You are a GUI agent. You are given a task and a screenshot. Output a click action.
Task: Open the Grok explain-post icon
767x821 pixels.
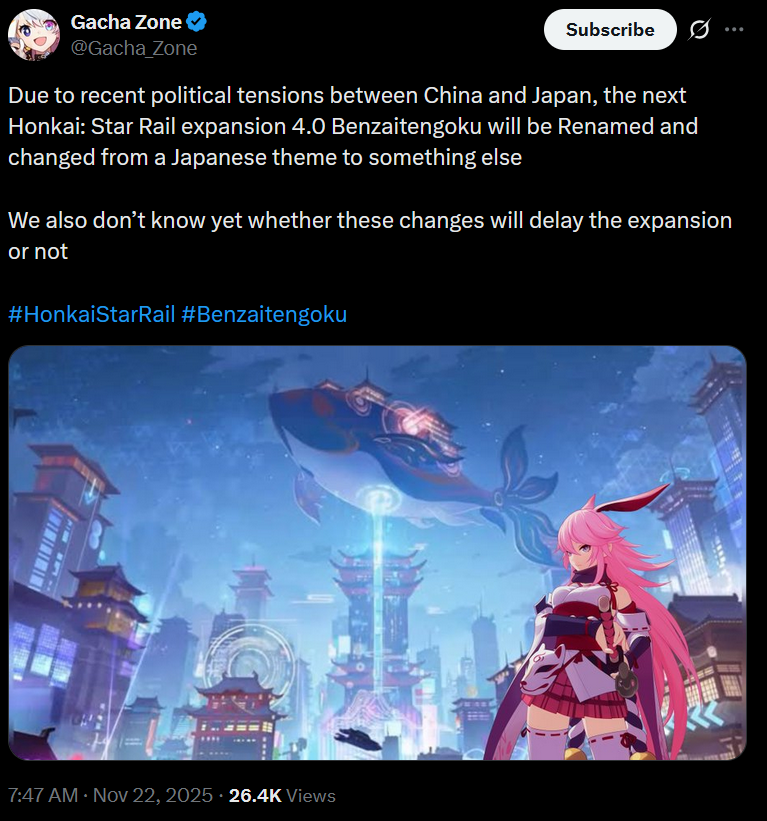pyautogui.click(x=699, y=29)
